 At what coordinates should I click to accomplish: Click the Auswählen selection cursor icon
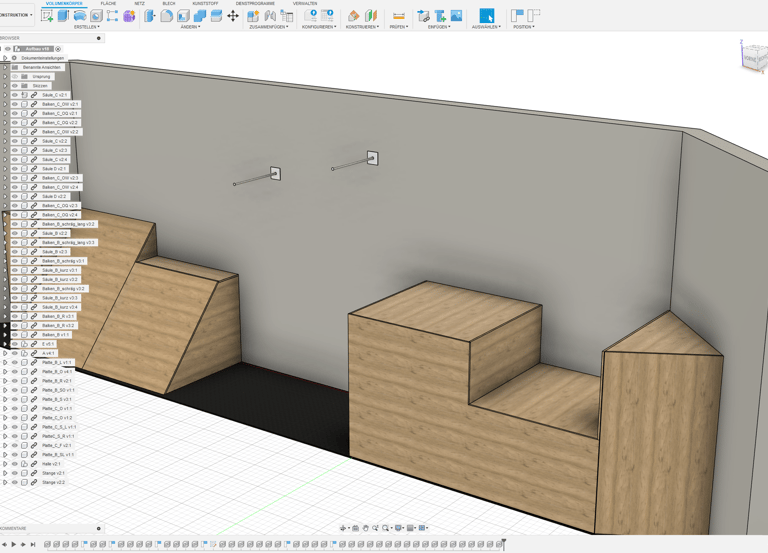(x=486, y=15)
